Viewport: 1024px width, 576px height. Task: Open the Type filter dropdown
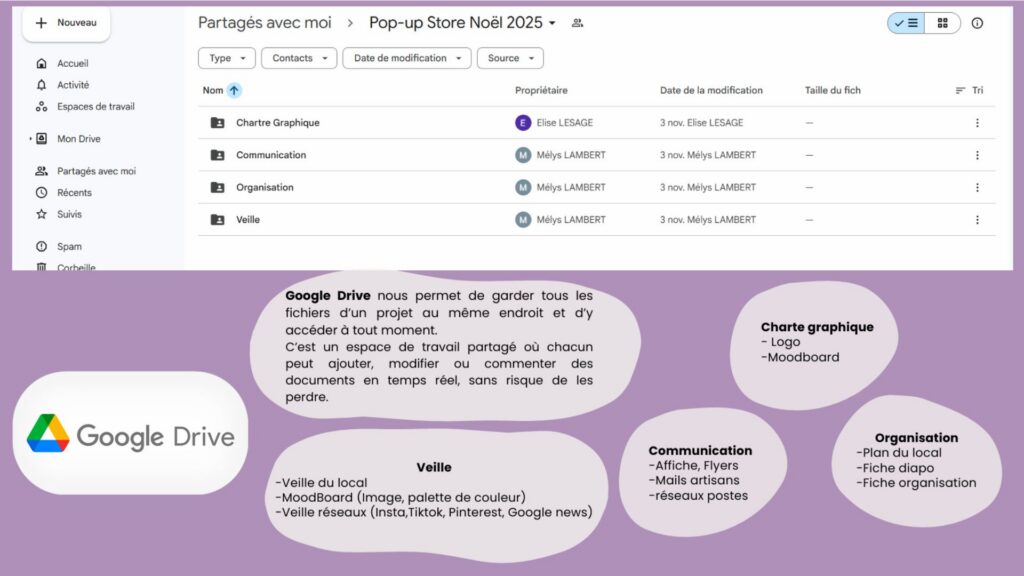point(227,58)
